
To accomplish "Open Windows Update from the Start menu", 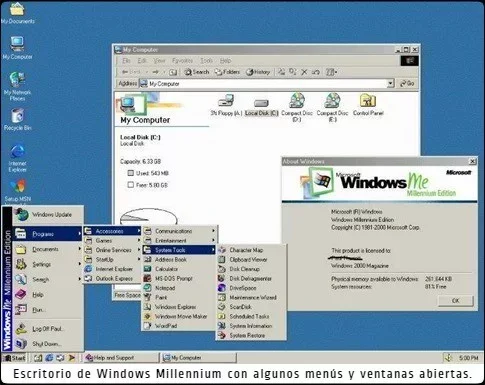I will click(48, 215).
